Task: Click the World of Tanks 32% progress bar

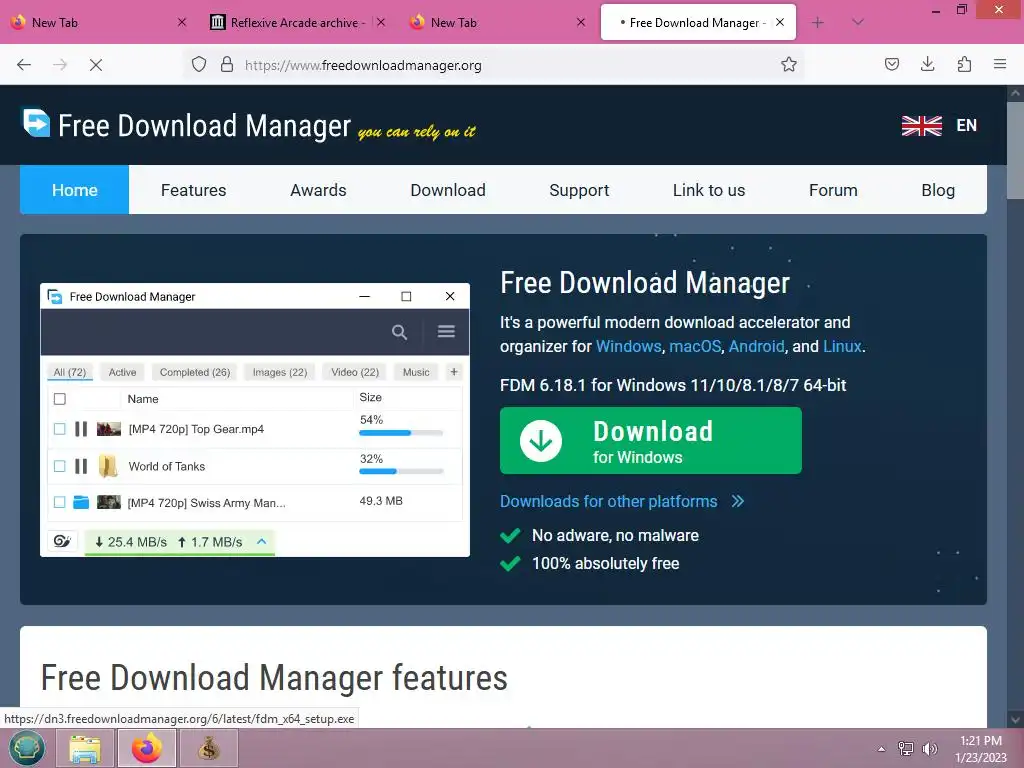Action: click(x=401, y=471)
